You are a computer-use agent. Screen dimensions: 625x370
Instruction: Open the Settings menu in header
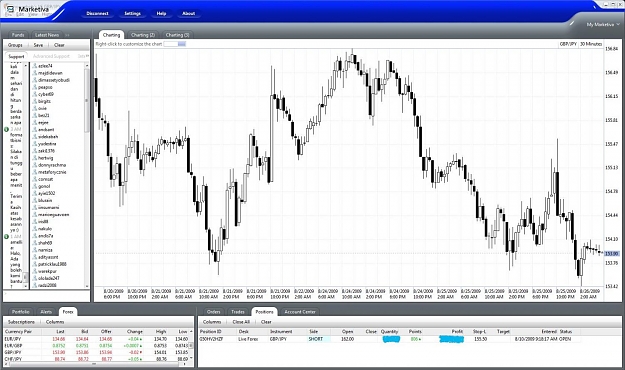(x=132, y=14)
